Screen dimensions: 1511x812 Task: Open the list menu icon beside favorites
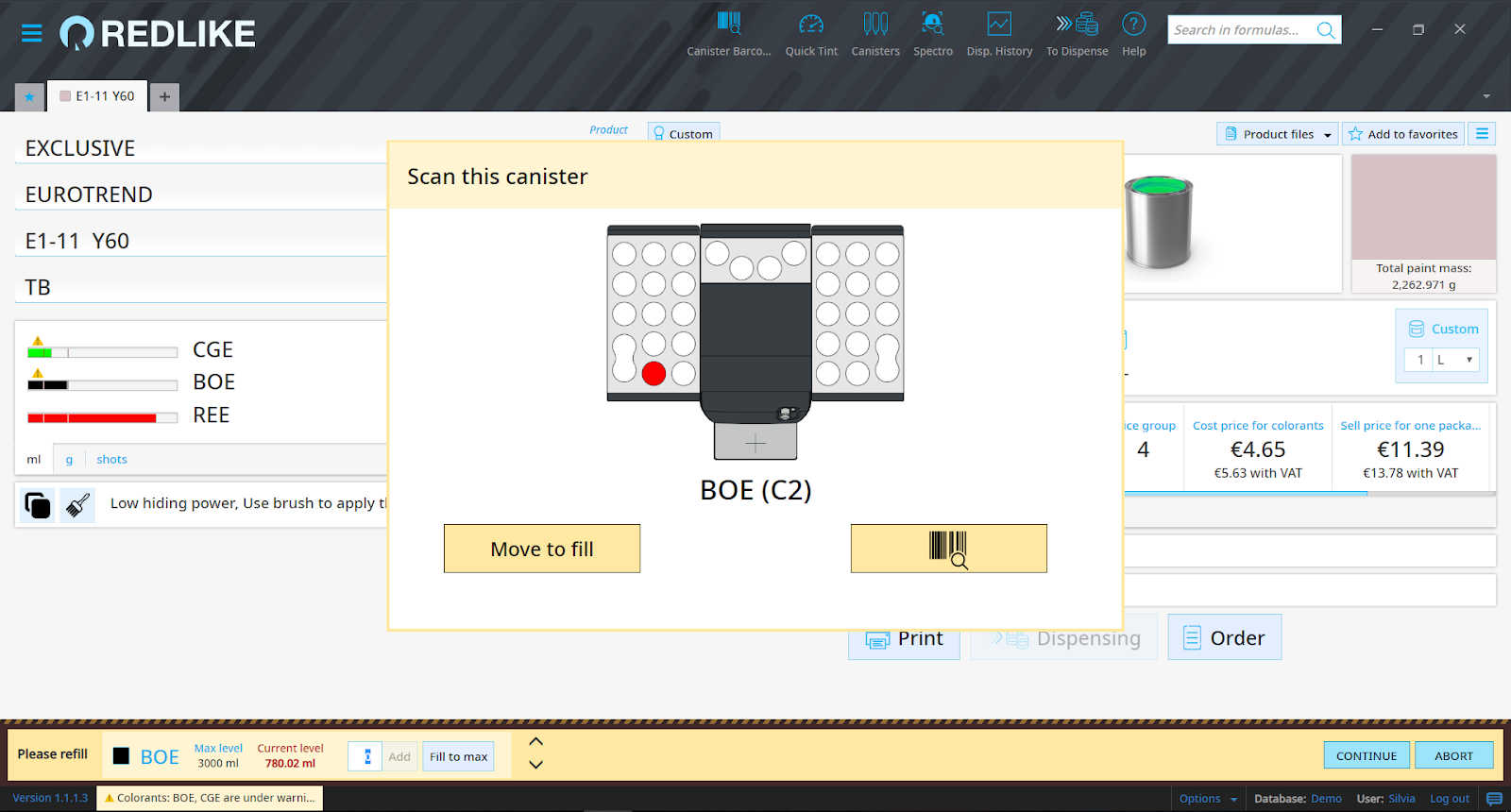(x=1483, y=134)
